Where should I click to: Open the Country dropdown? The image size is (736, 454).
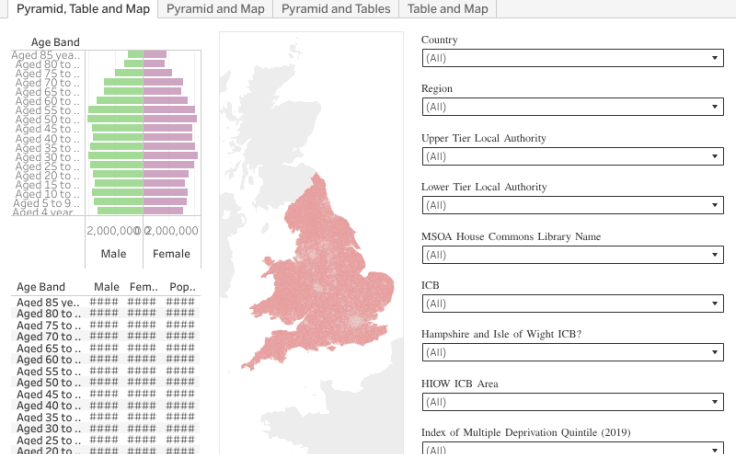(x=571, y=58)
